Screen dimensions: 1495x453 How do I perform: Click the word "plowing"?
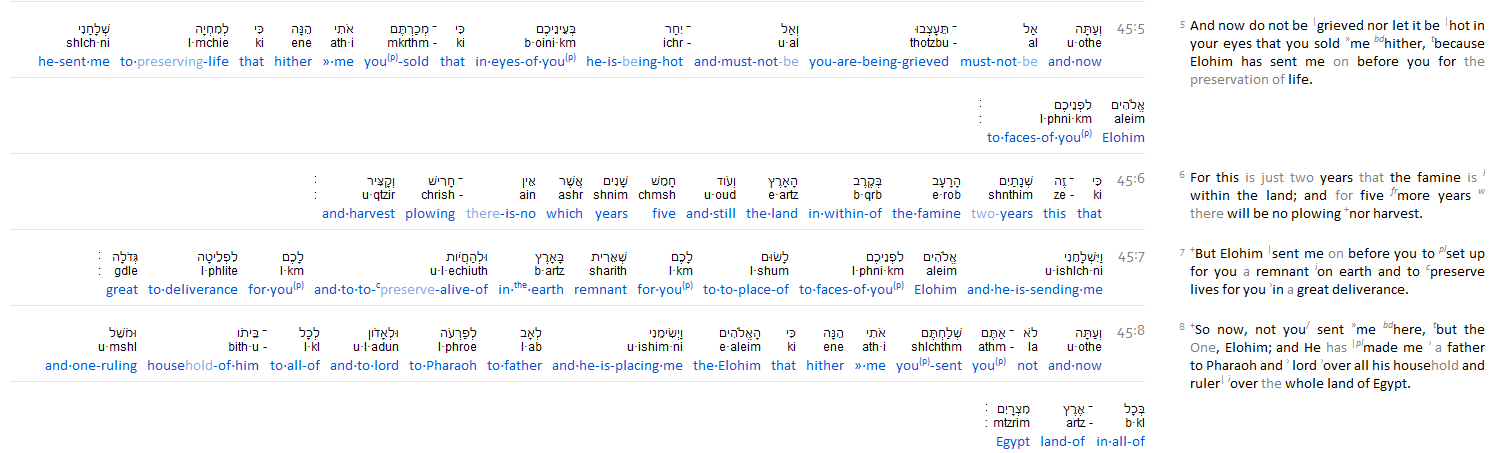[431, 213]
